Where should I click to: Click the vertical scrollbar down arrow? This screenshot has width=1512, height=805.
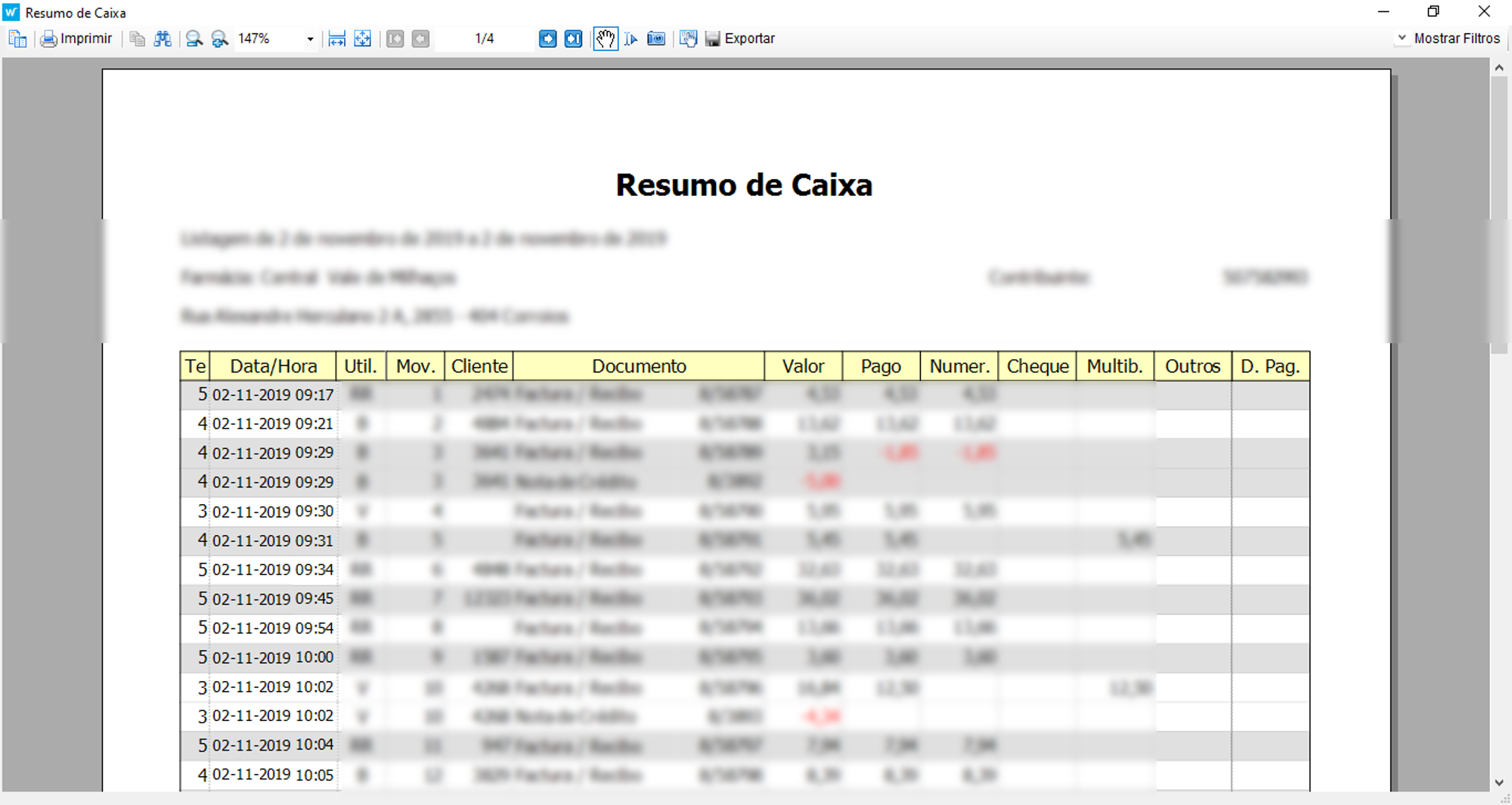coord(1499,783)
